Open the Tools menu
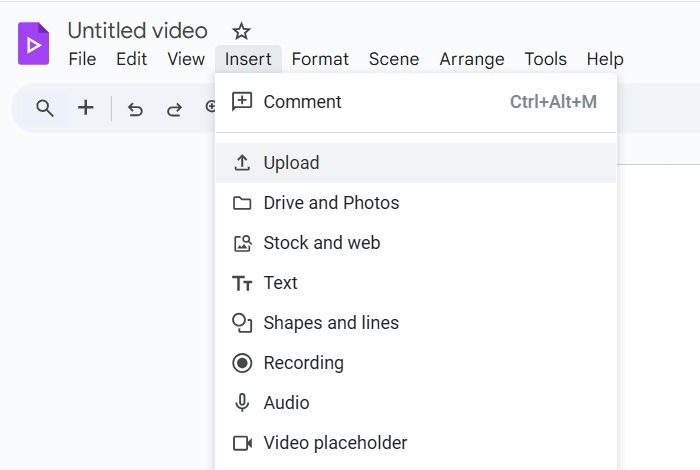 point(545,59)
